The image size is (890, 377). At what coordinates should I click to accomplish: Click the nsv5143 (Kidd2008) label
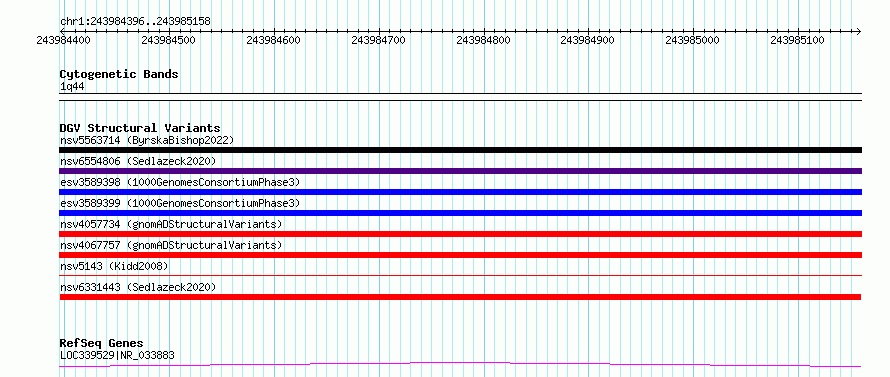(x=114, y=266)
